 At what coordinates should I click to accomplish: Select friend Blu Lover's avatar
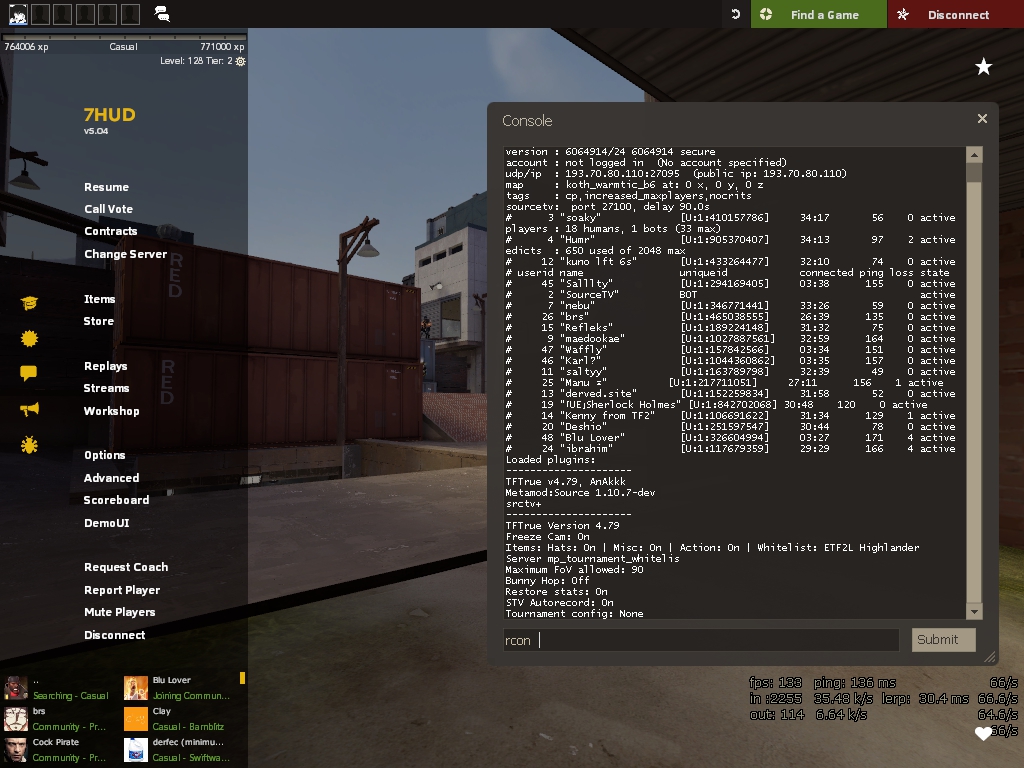pos(136,688)
